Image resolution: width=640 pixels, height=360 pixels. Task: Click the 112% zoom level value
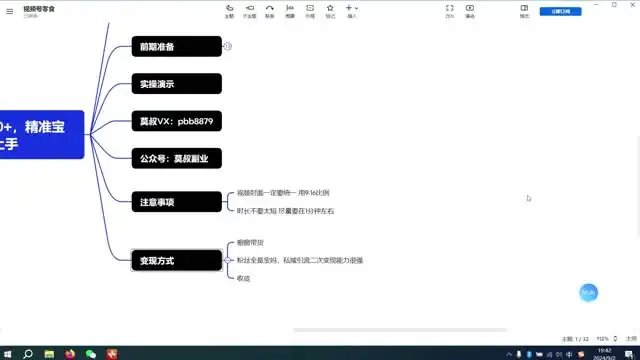(602, 339)
